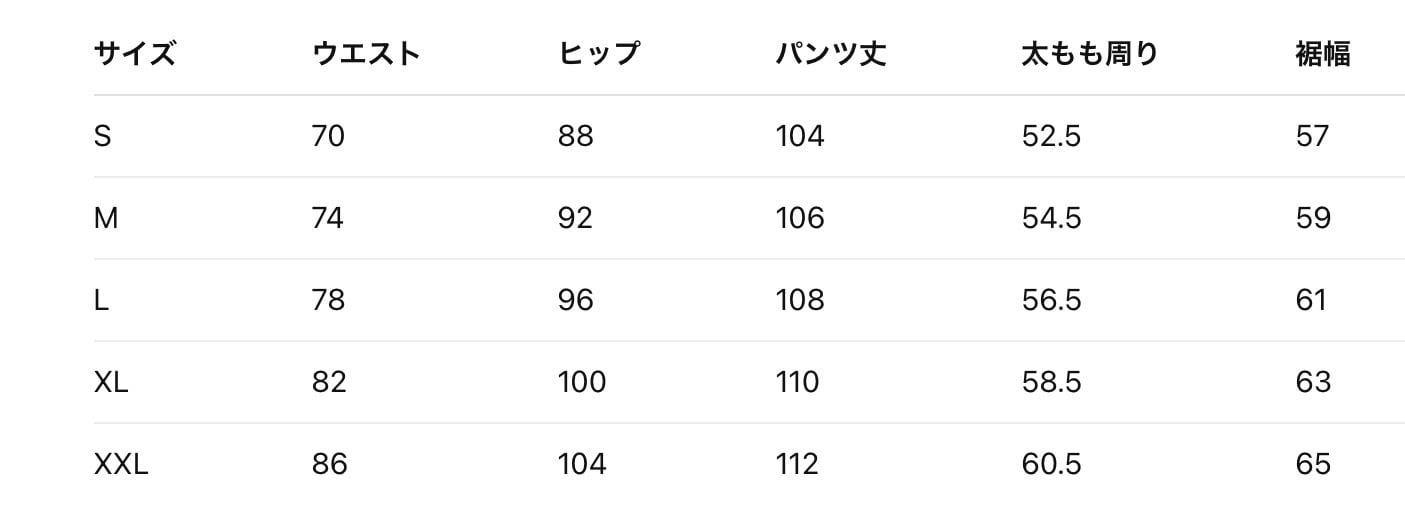Viewport: 1405px width, 530px height.
Task: Select hem width 65 in XXL row
Action: 1313,464
